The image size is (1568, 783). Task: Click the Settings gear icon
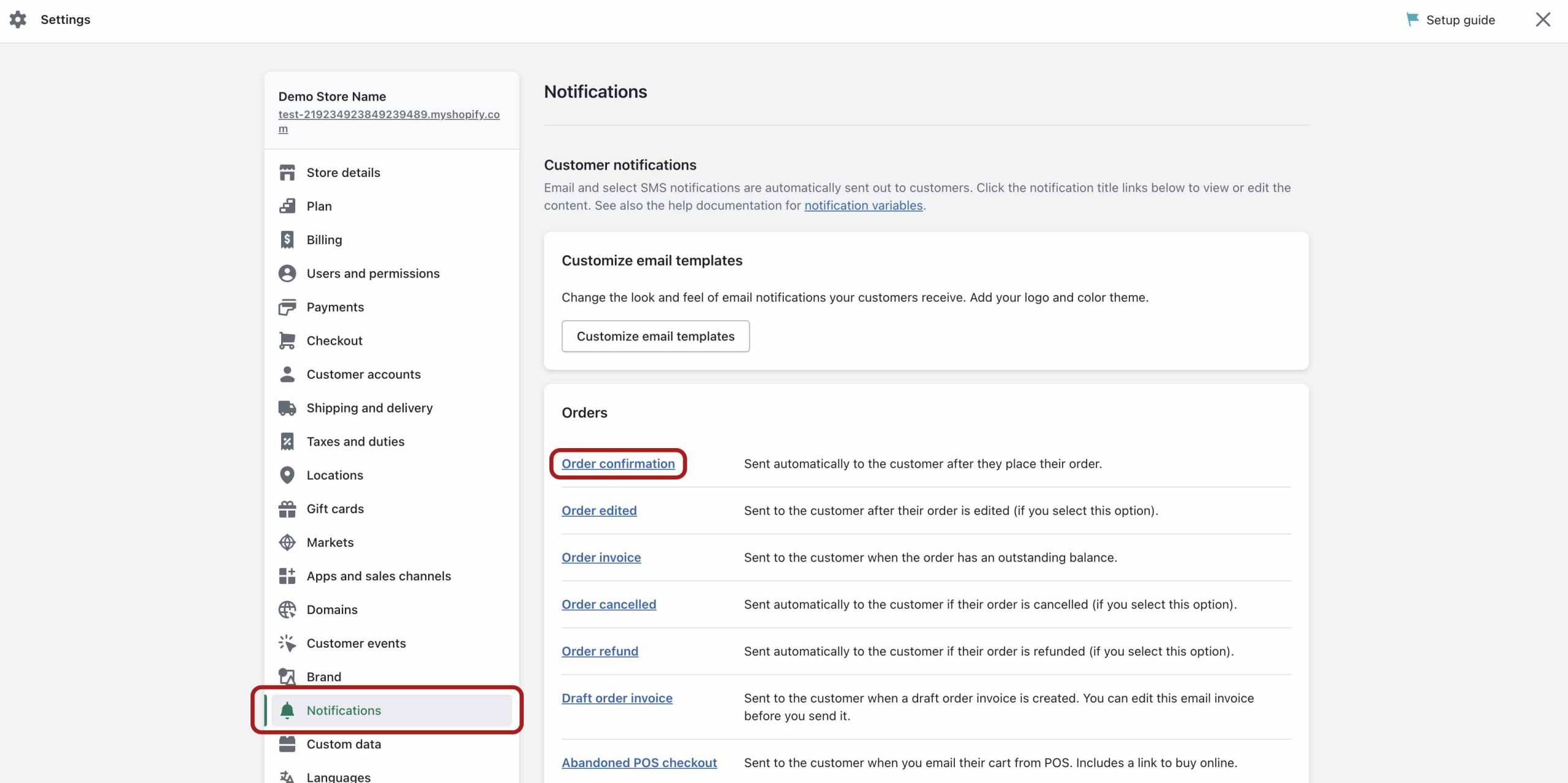tap(19, 19)
